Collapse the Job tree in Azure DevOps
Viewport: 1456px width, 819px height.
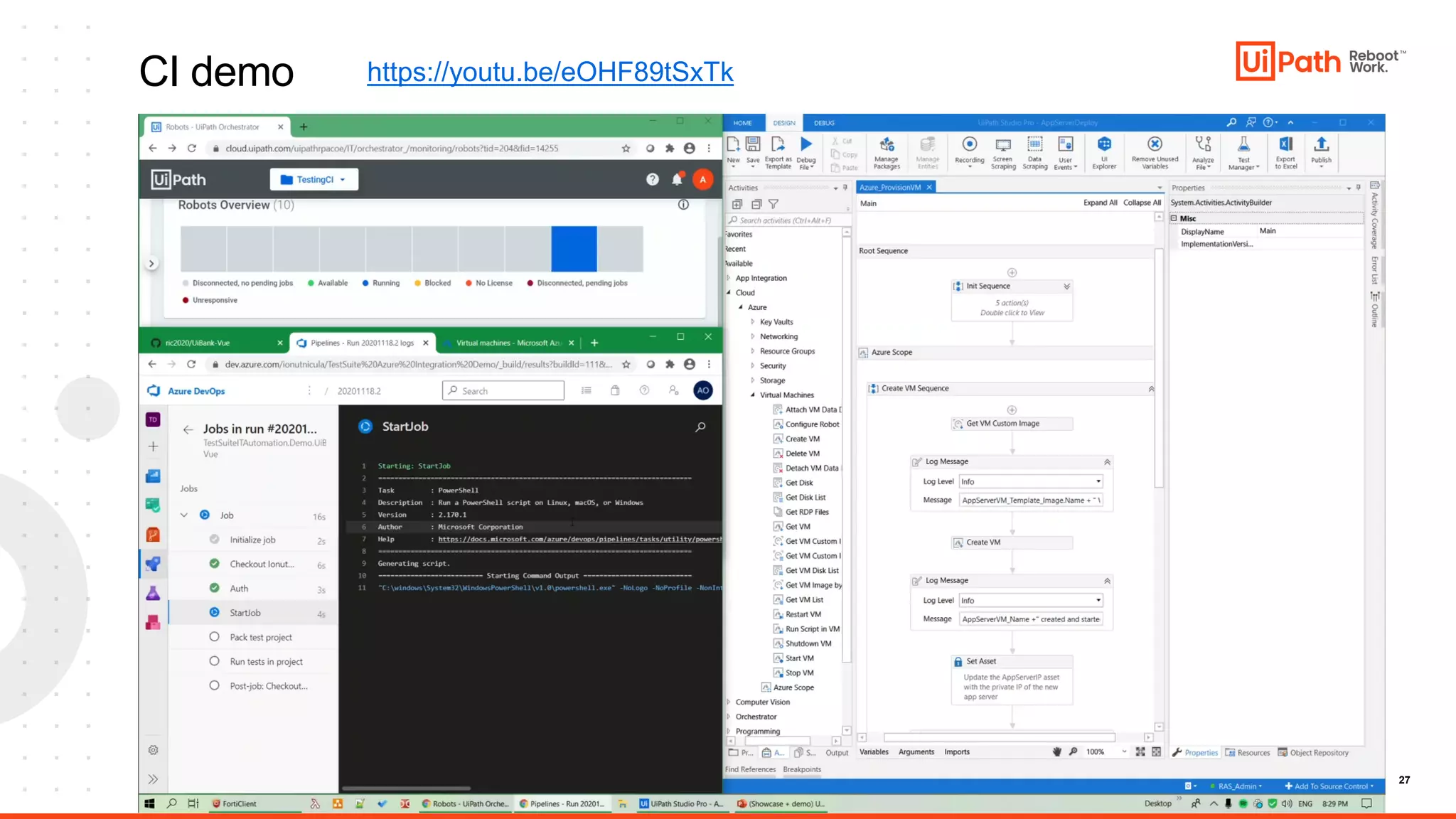tap(184, 515)
